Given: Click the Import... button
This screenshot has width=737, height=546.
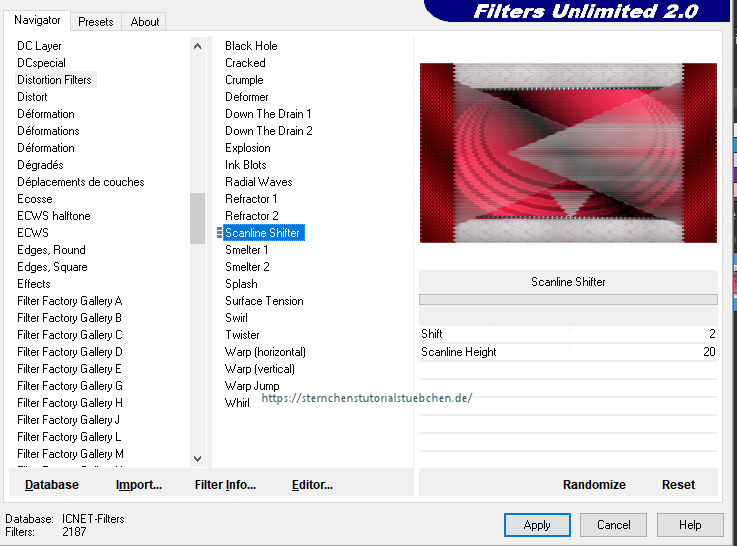Looking at the screenshot, I should coord(139,485).
